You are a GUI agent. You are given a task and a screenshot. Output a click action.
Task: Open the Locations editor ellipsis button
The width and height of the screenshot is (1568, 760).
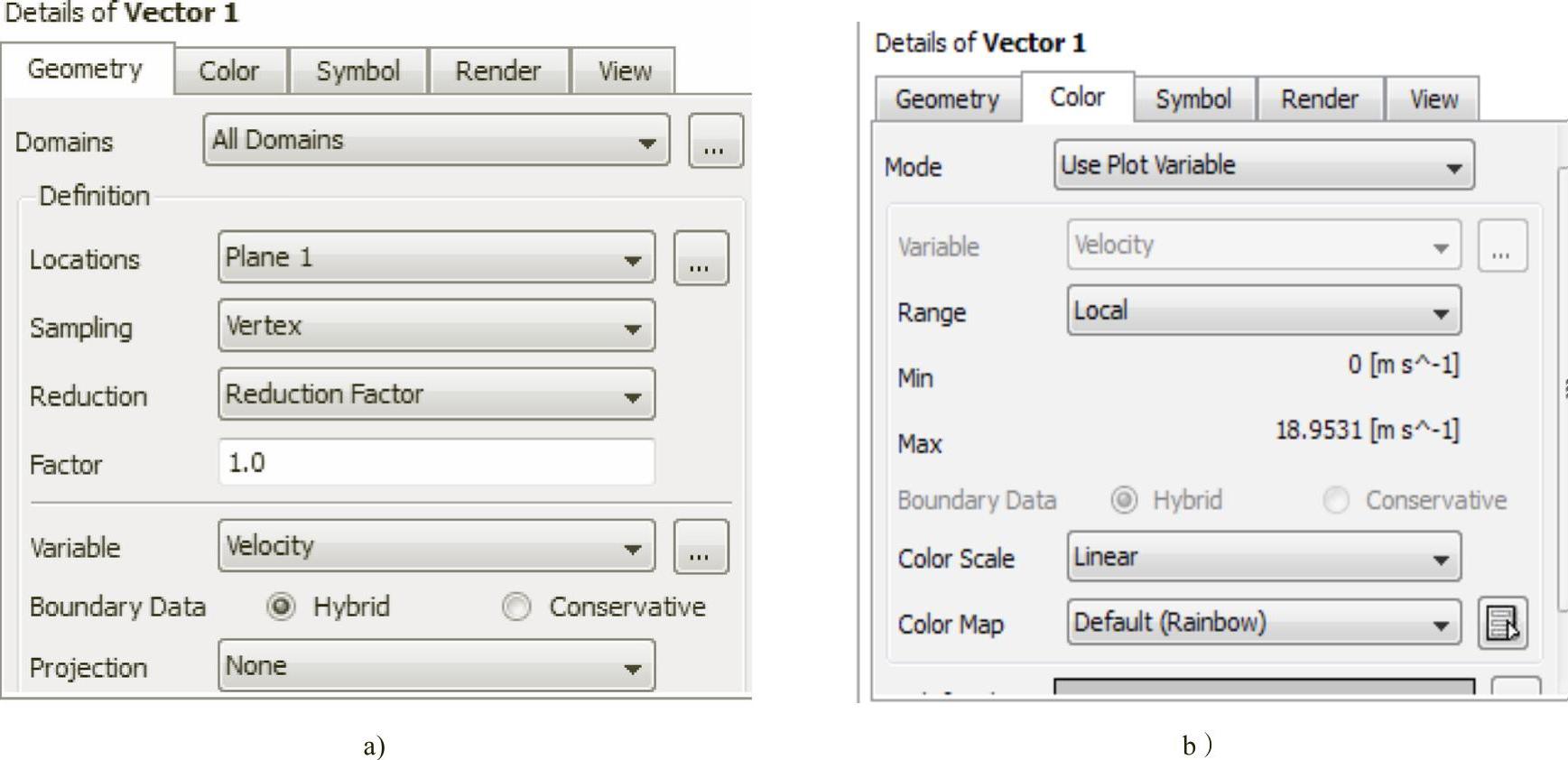coord(701,258)
